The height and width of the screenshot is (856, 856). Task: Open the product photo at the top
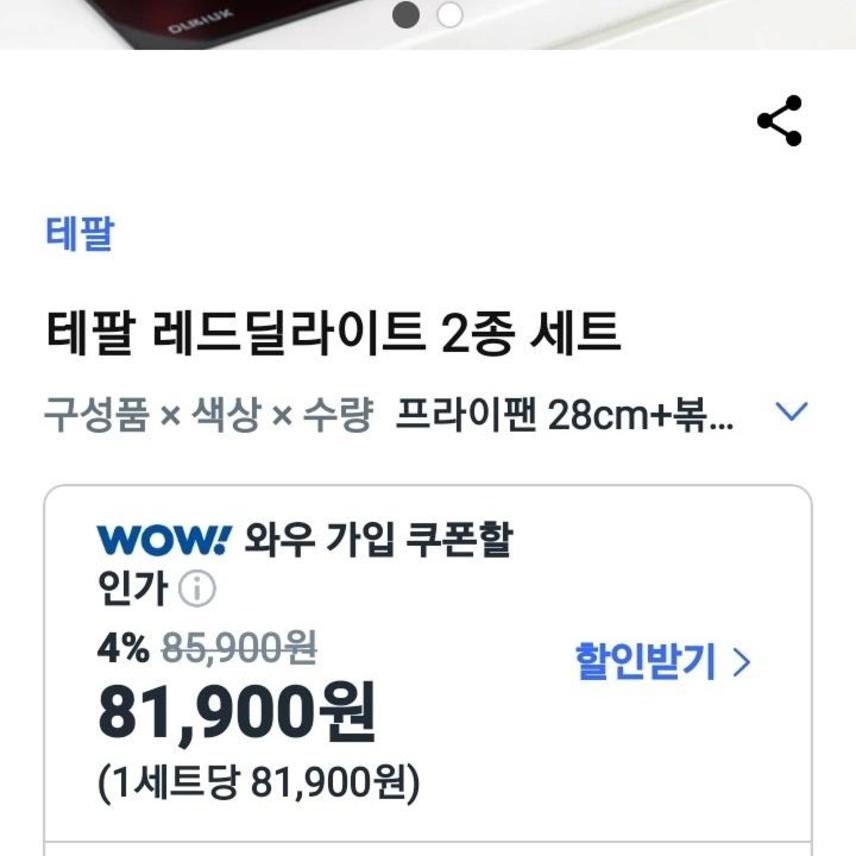pos(428,25)
